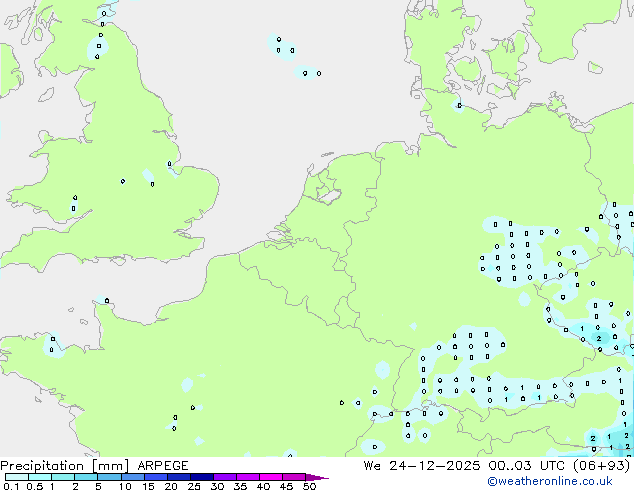Click the large rain area over eastern Germany
634x490 pixels.
pyautogui.click(x=520, y=255)
